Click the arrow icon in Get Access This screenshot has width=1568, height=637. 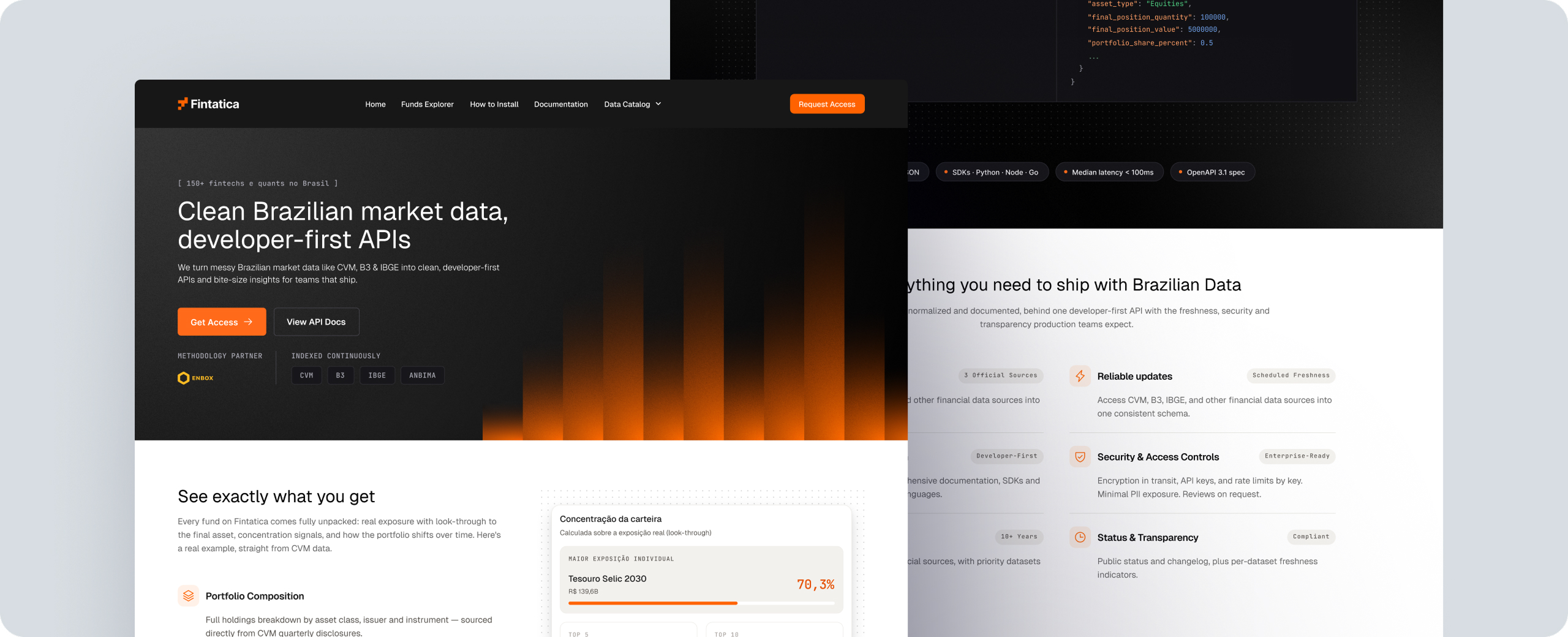248,322
